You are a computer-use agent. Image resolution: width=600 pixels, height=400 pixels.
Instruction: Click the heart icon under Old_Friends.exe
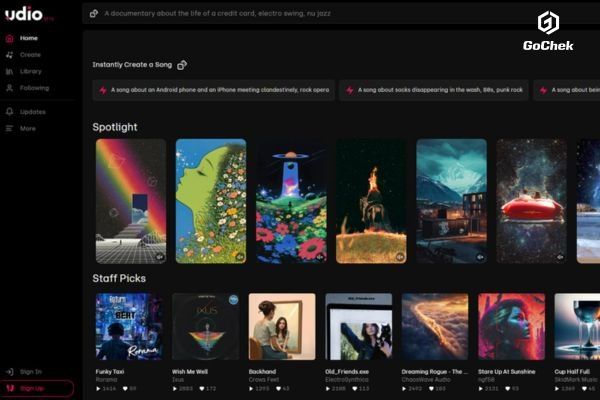tap(355, 389)
